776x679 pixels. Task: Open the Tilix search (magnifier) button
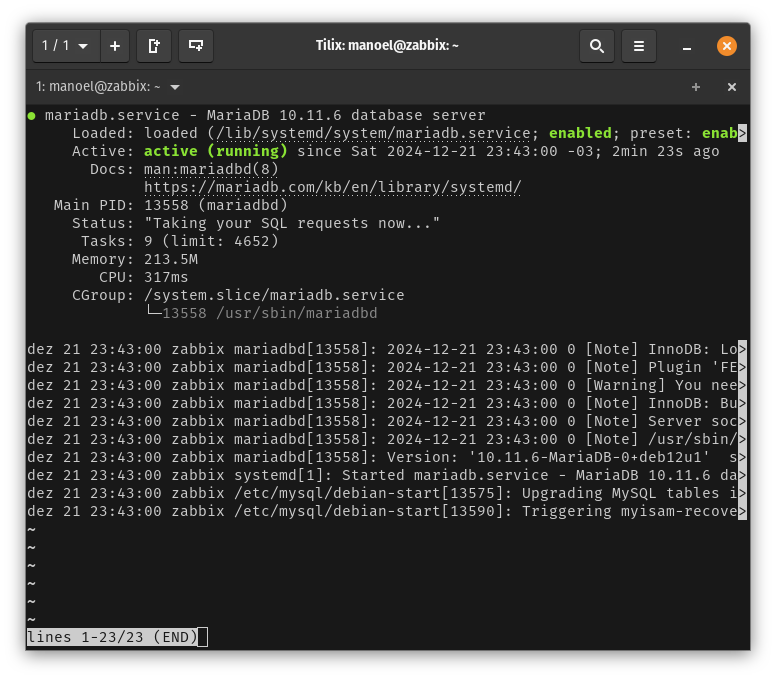(x=597, y=46)
